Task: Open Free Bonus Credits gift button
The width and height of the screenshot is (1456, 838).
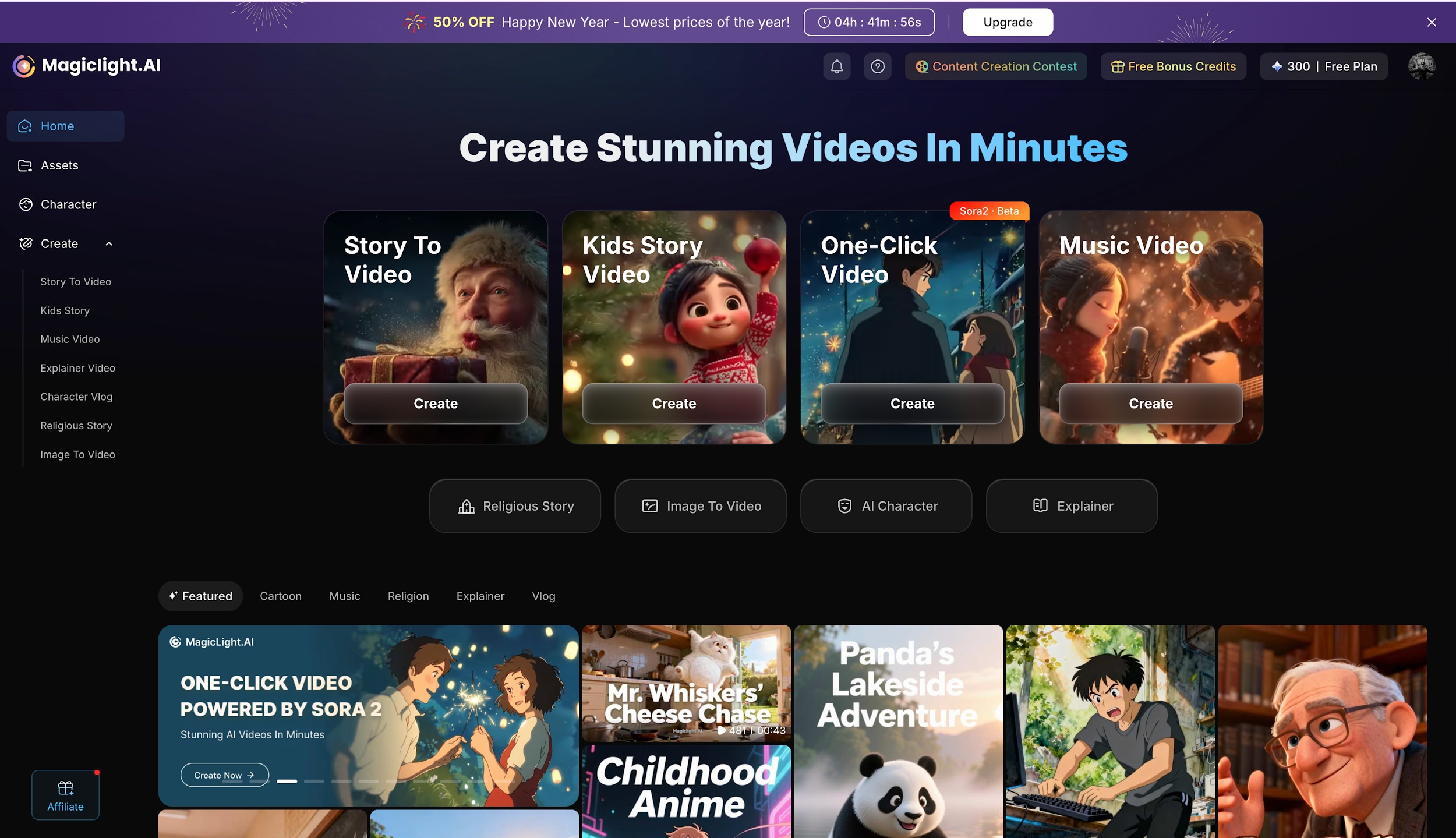Action: 1173,66
